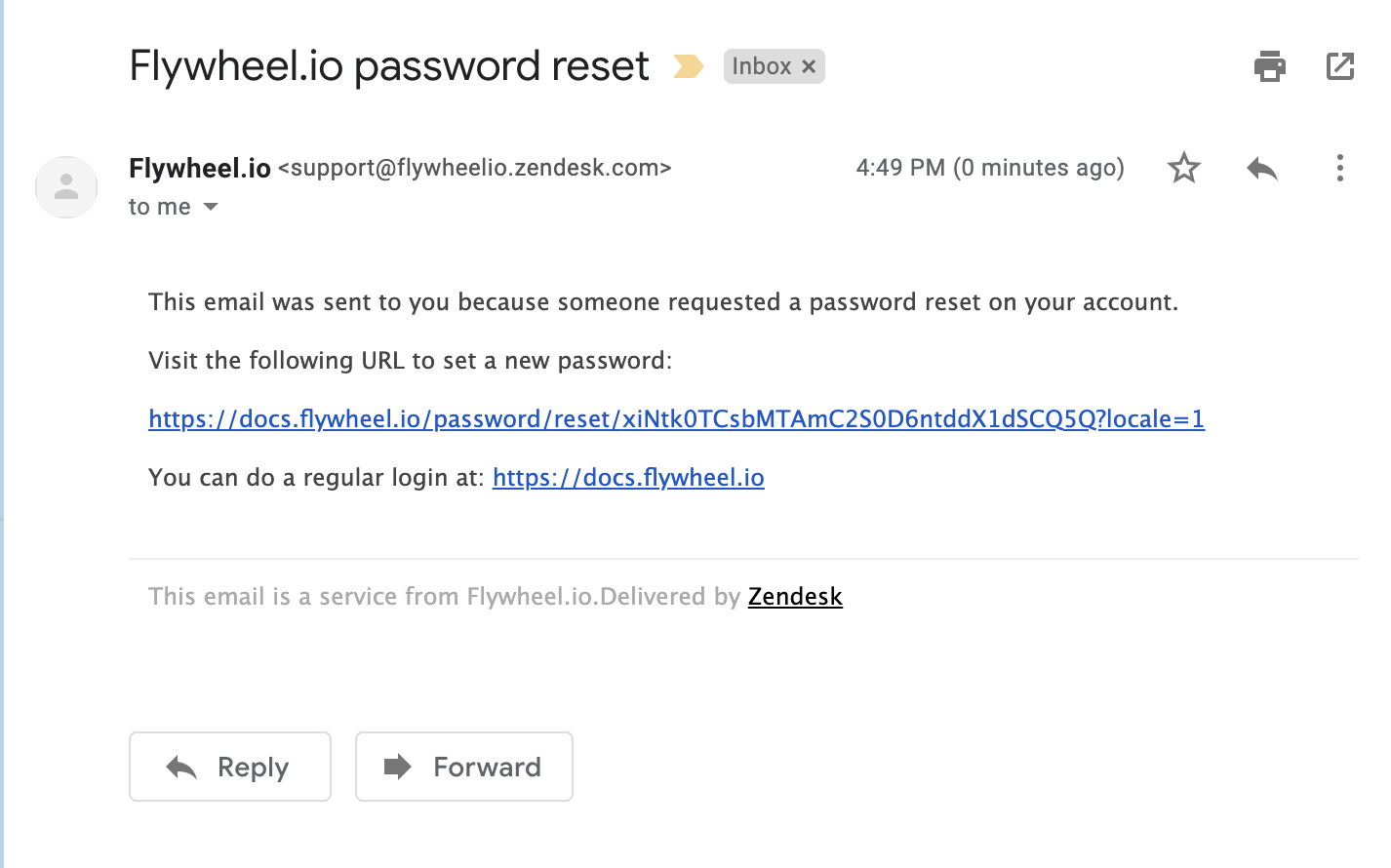Click the Flywheel.io sender name
Image resolution: width=1391 pixels, height=868 pixels.
(x=200, y=169)
